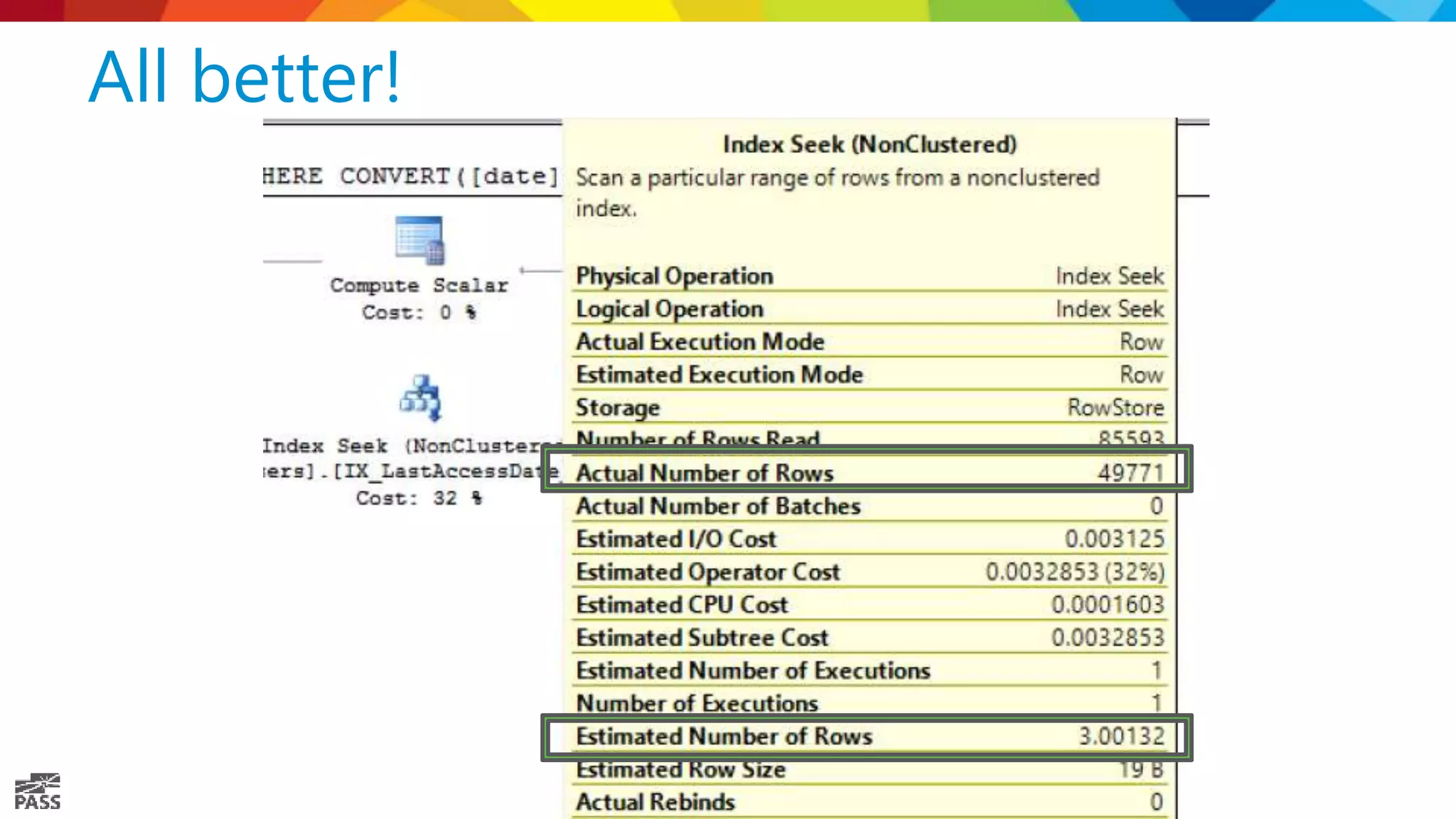
Task: Click the Compute Scalar operator icon
Action: click(x=419, y=240)
